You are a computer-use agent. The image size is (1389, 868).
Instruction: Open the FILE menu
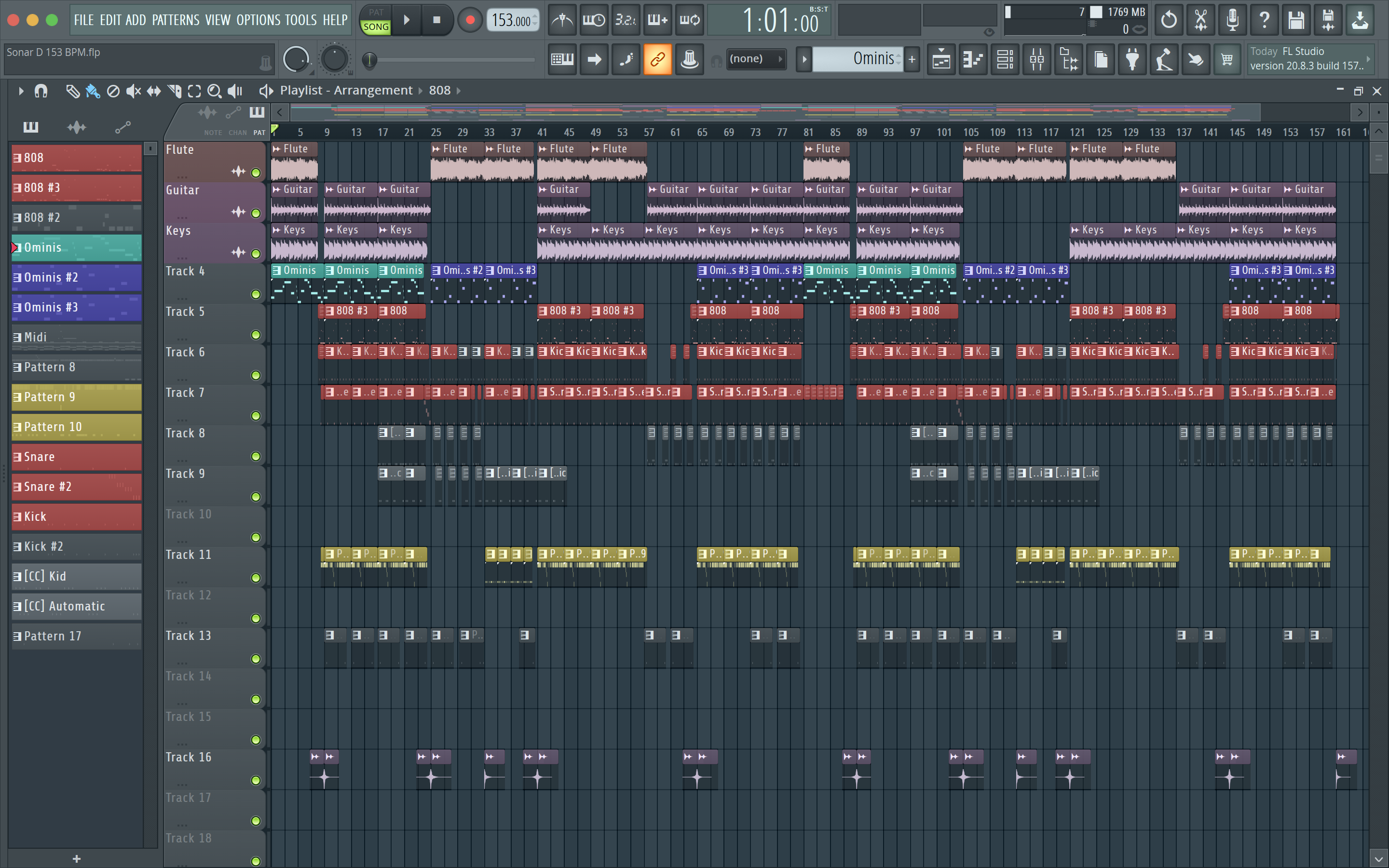click(84, 21)
